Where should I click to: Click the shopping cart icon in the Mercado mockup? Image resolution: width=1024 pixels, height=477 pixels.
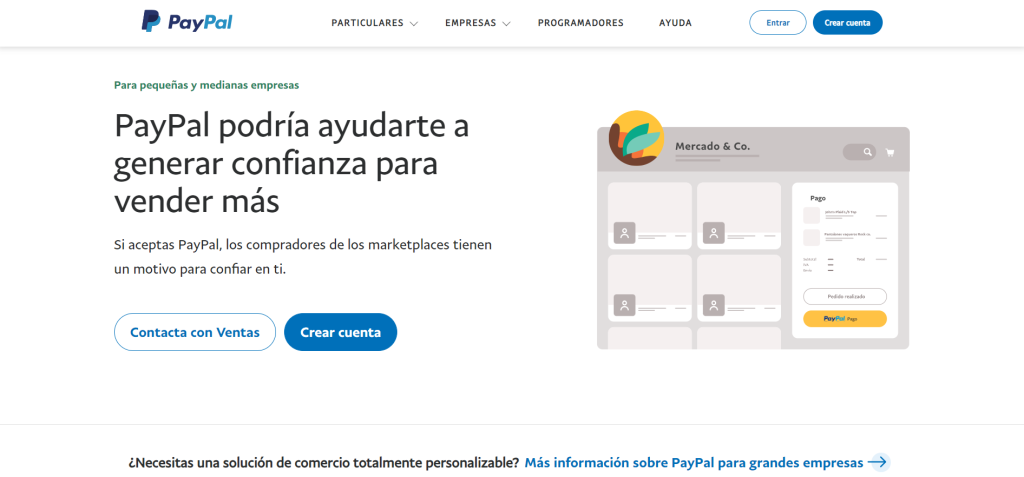point(889,152)
